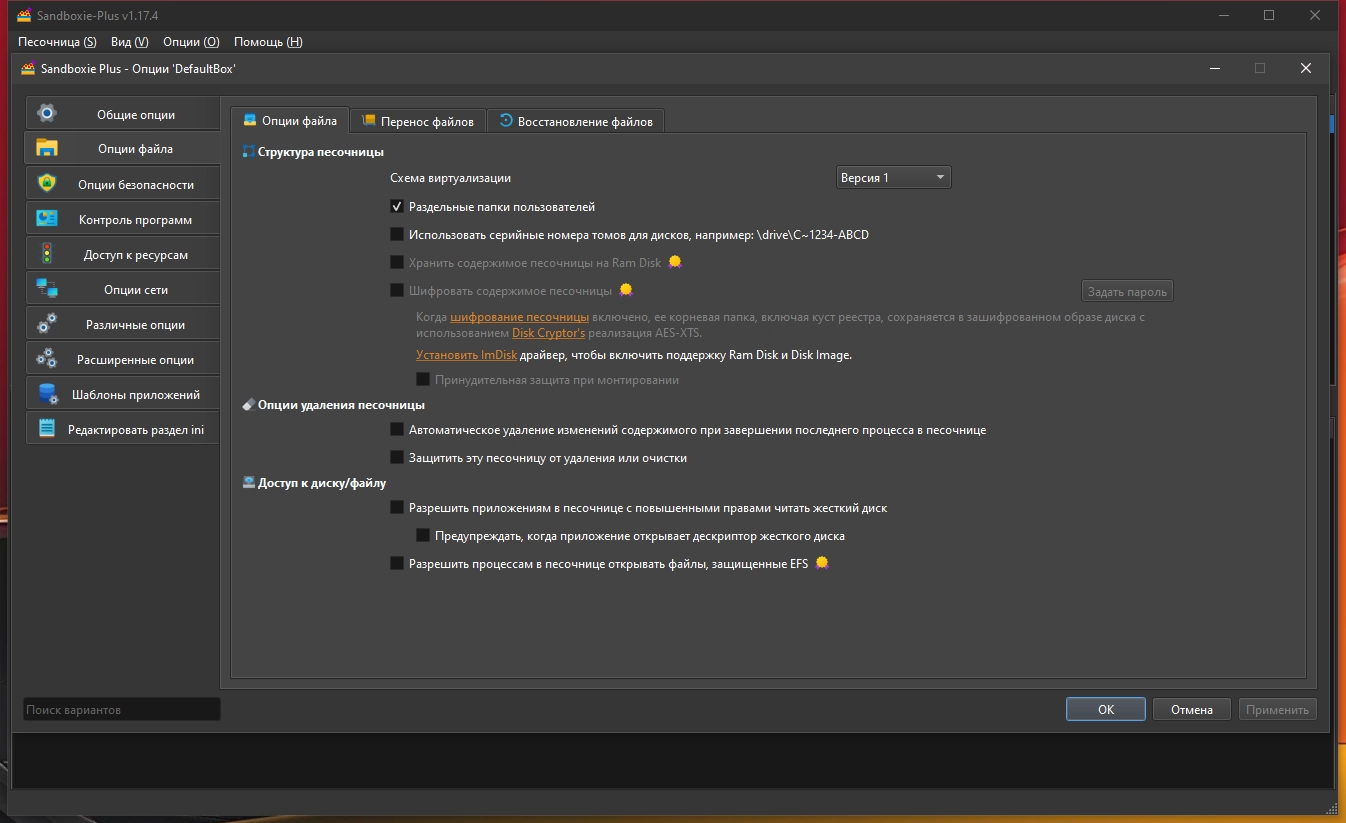
Task: Open Различные опции gears section
Action: [x=122, y=324]
